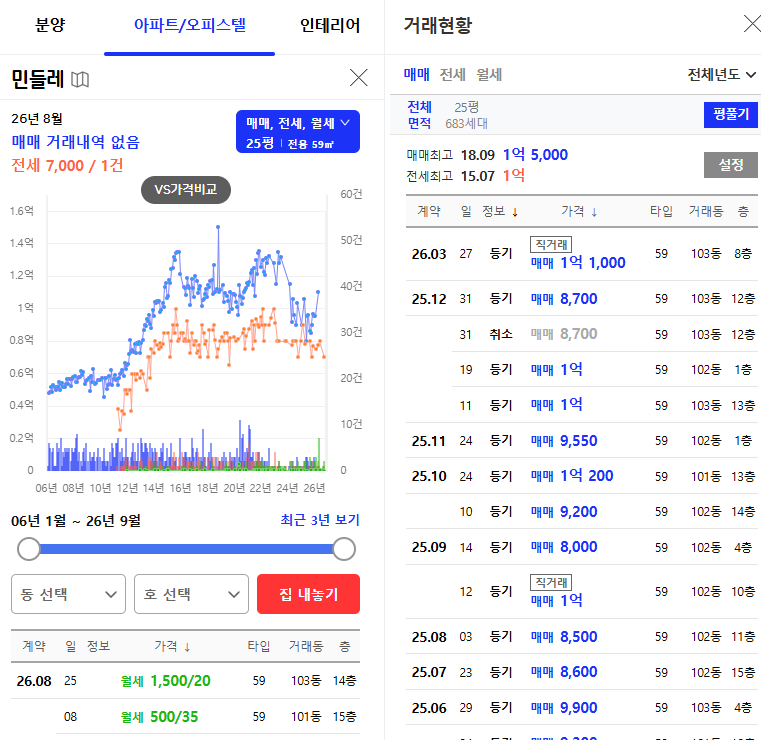Click the 매매 8,700 등기 row price
The image size is (761, 740).
tap(564, 298)
